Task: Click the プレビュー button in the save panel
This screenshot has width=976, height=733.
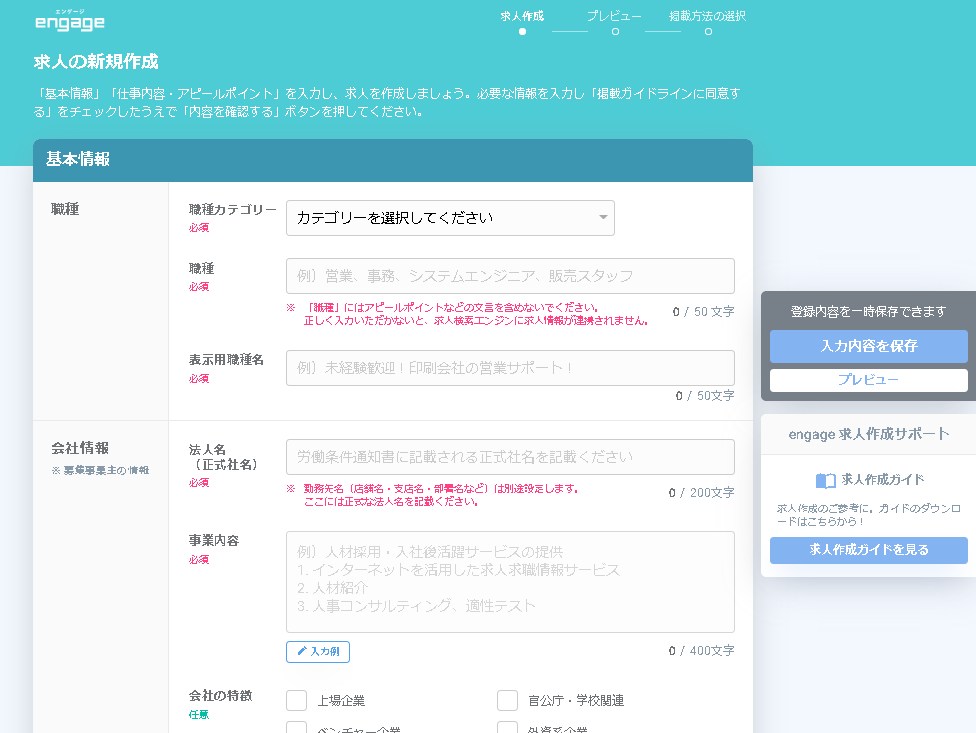Action: (x=868, y=380)
